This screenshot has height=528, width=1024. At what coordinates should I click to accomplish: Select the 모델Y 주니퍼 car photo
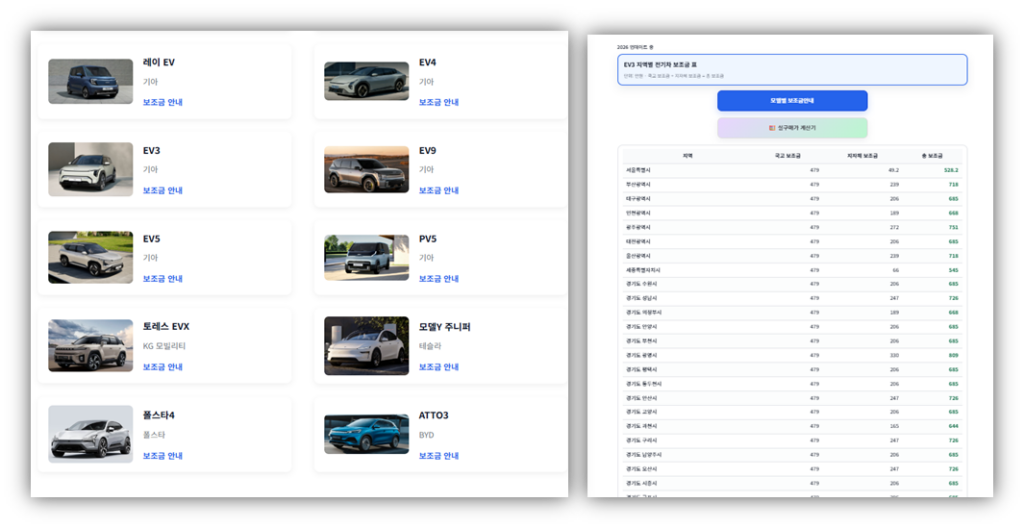pos(366,346)
